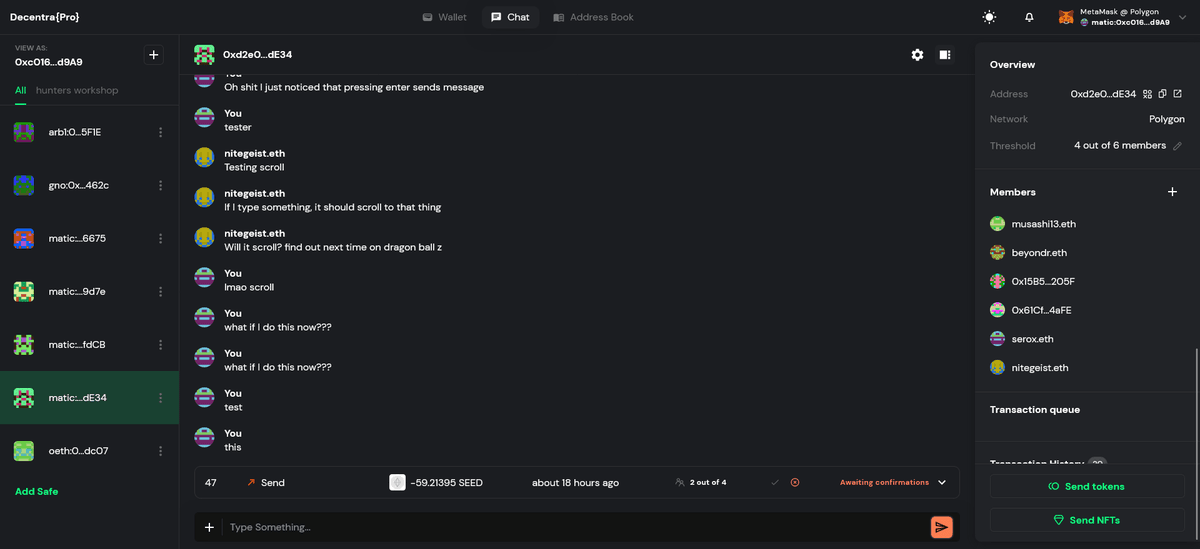Image resolution: width=1200 pixels, height=549 pixels.
Task: Add an attachment with the plus beside the message box
Action: (x=209, y=527)
